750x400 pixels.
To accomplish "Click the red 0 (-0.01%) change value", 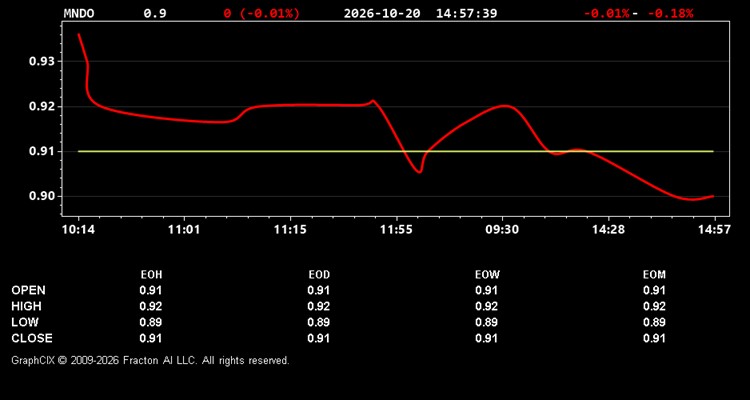I will coord(262,13).
